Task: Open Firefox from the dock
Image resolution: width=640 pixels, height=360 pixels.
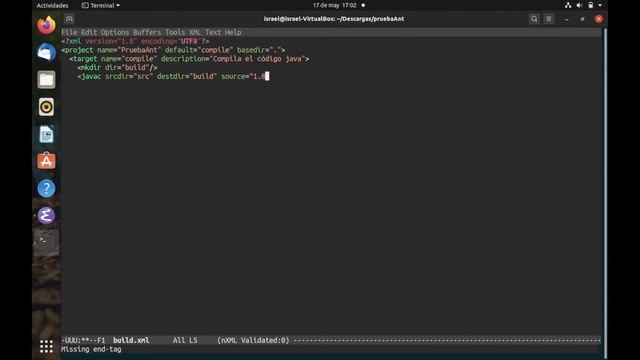Action: [x=46, y=25]
